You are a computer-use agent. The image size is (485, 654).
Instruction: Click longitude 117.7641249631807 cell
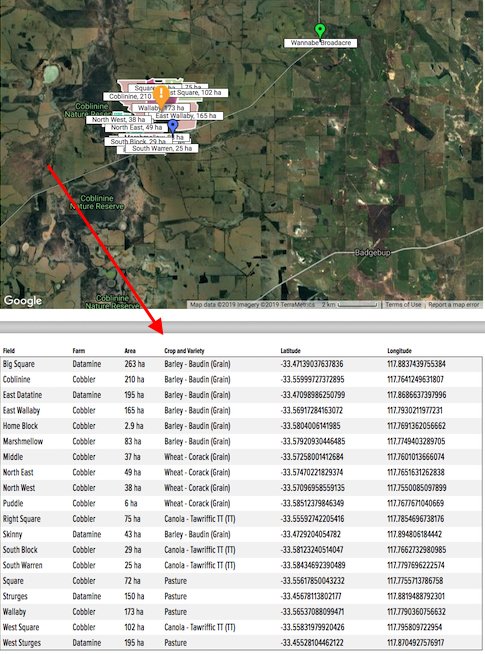click(415, 380)
